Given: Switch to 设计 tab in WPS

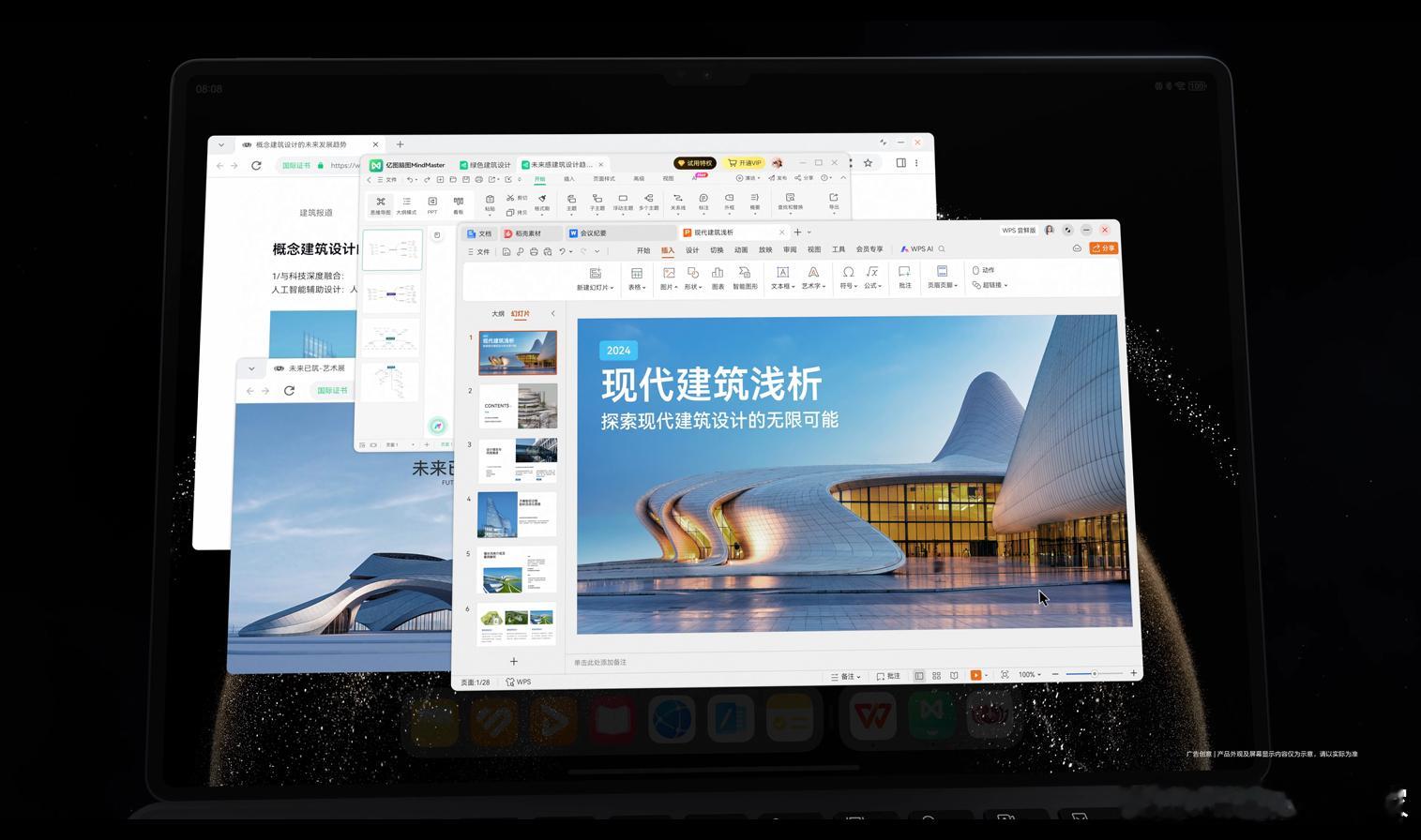Looking at the screenshot, I should click(x=692, y=250).
